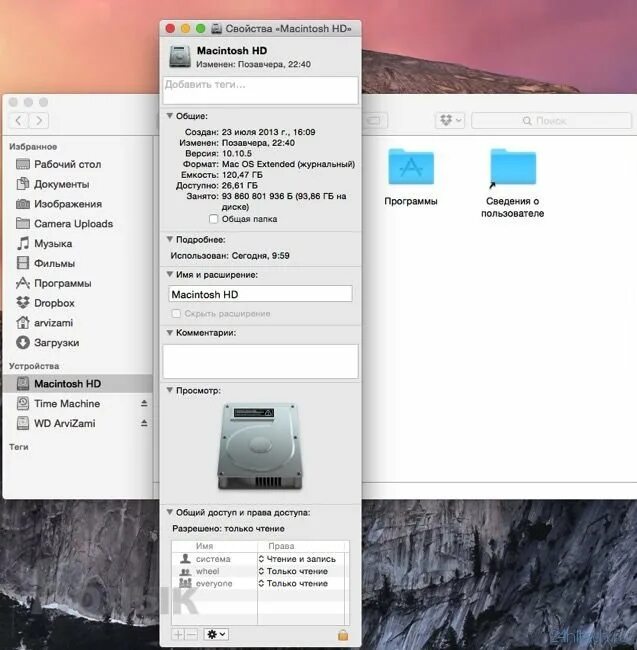This screenshot has width=637, height=650.
Task: Open Загрузки in Finder sidebar
Action: (48, 342)
